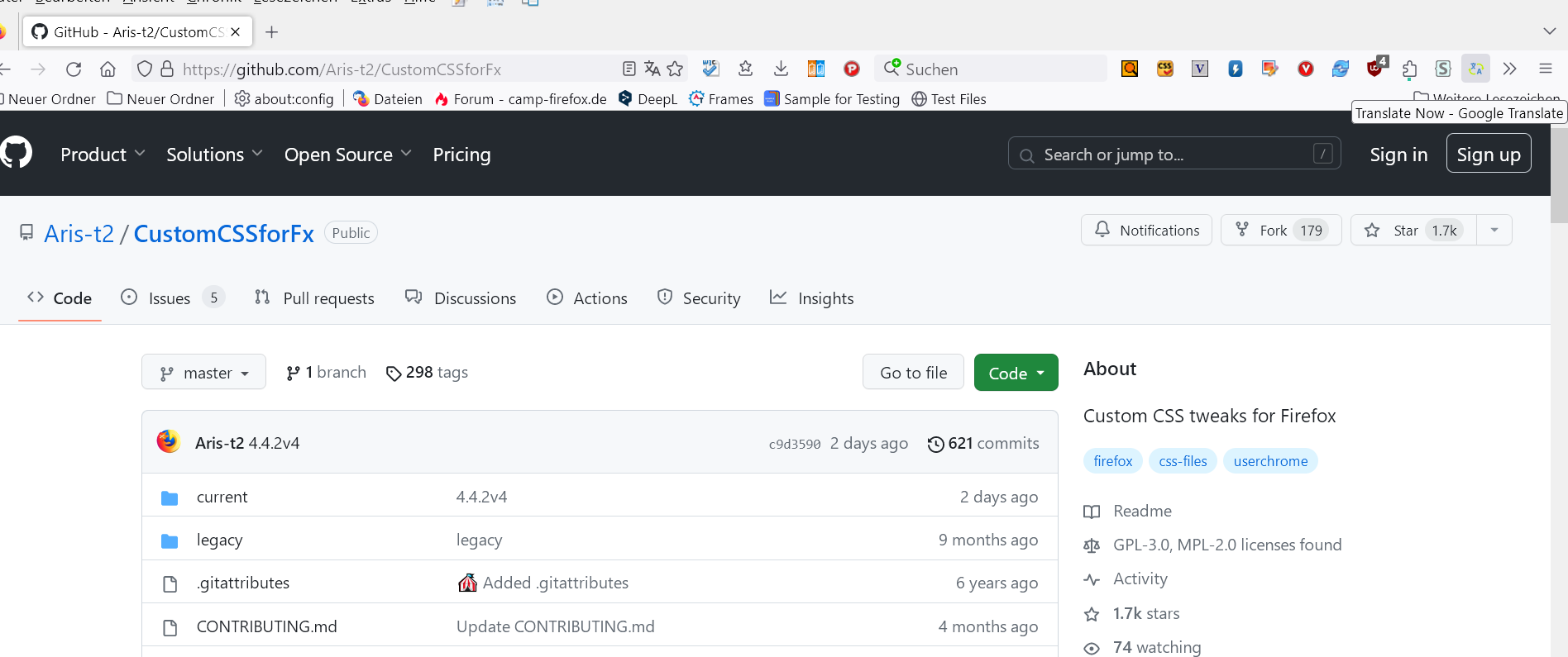This screenshot has width=1568, height=657.
Task: Open the Firefox hamburger menu
Action: pos(1545,69)
